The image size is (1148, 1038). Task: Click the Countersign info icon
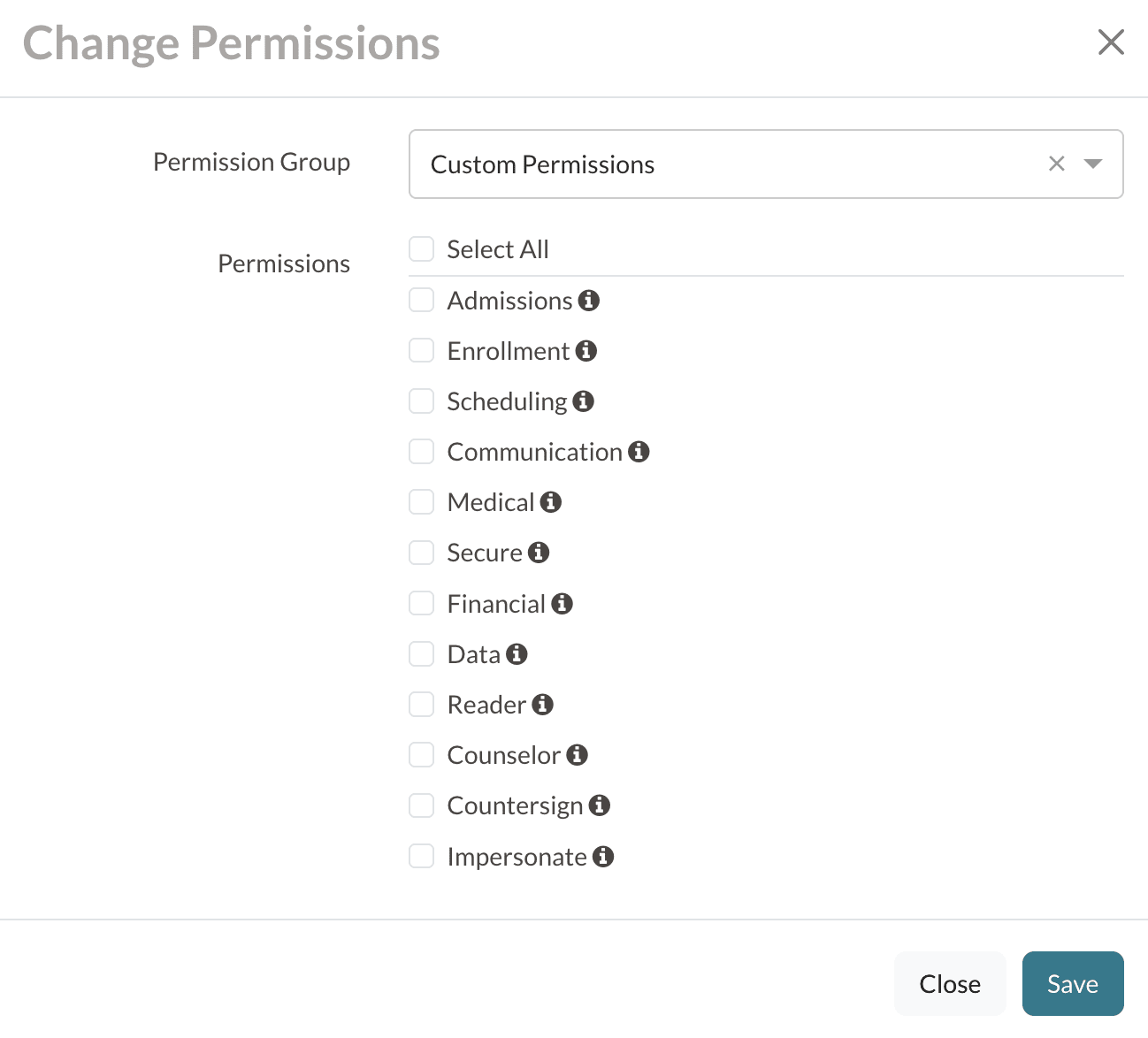pos(600,805)
